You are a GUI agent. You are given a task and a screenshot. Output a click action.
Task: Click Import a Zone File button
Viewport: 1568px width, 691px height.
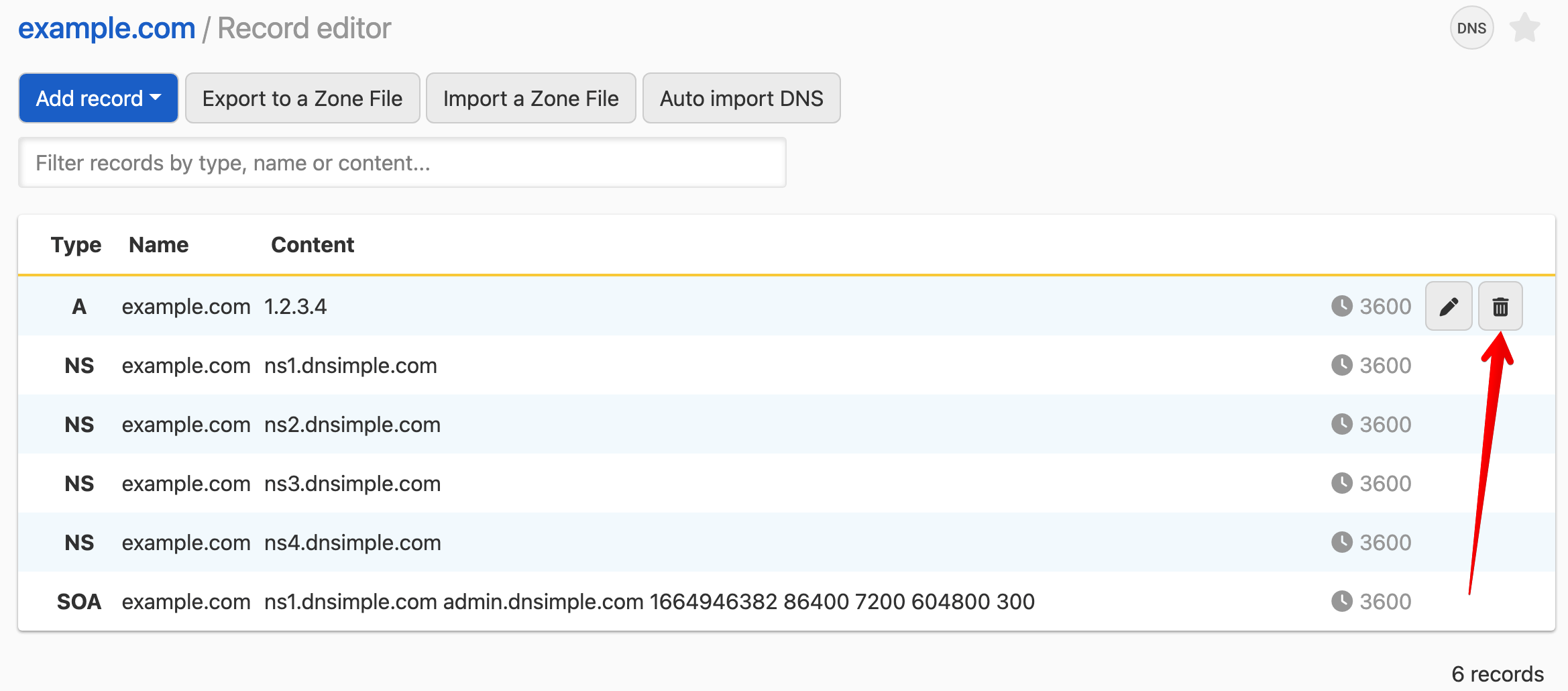[x=530, y=99]
